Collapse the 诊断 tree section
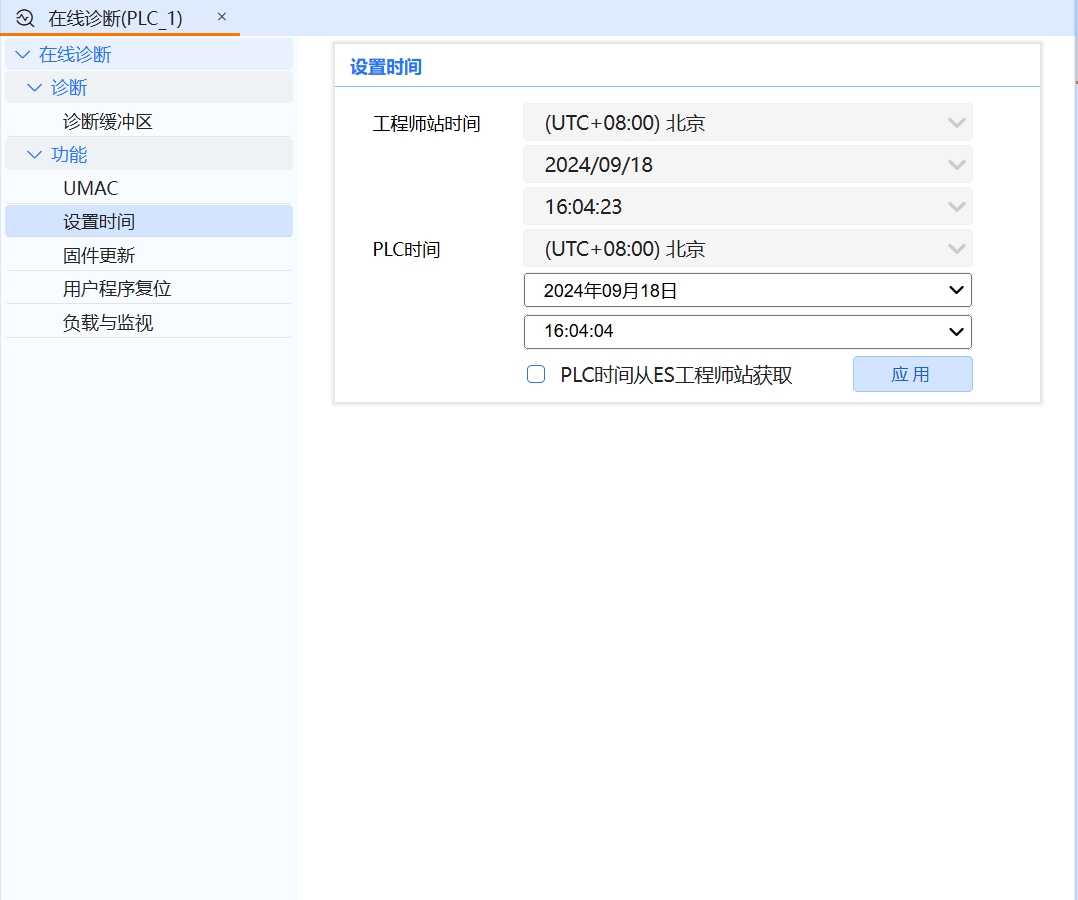The image size is (1078, 900). point(35,88)
